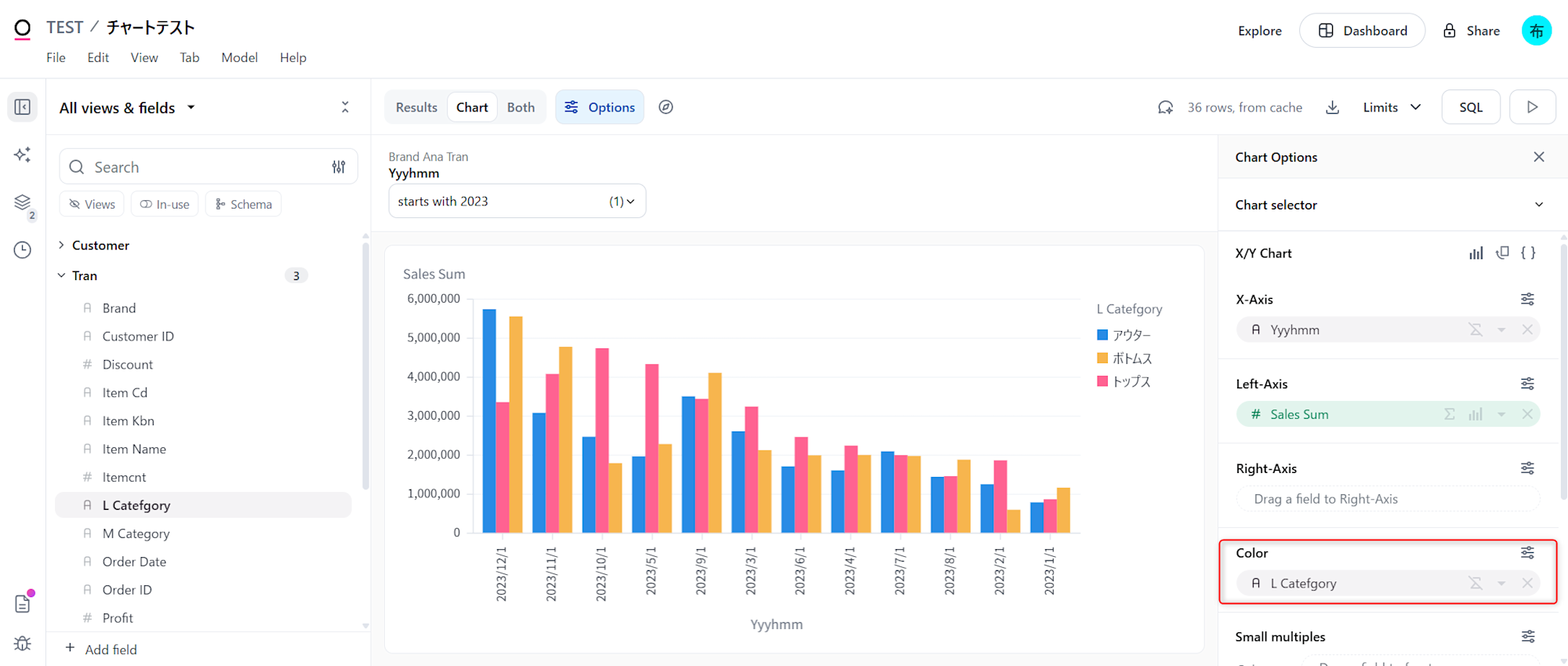Click the search filter settings icon

[x=339, y=167]
